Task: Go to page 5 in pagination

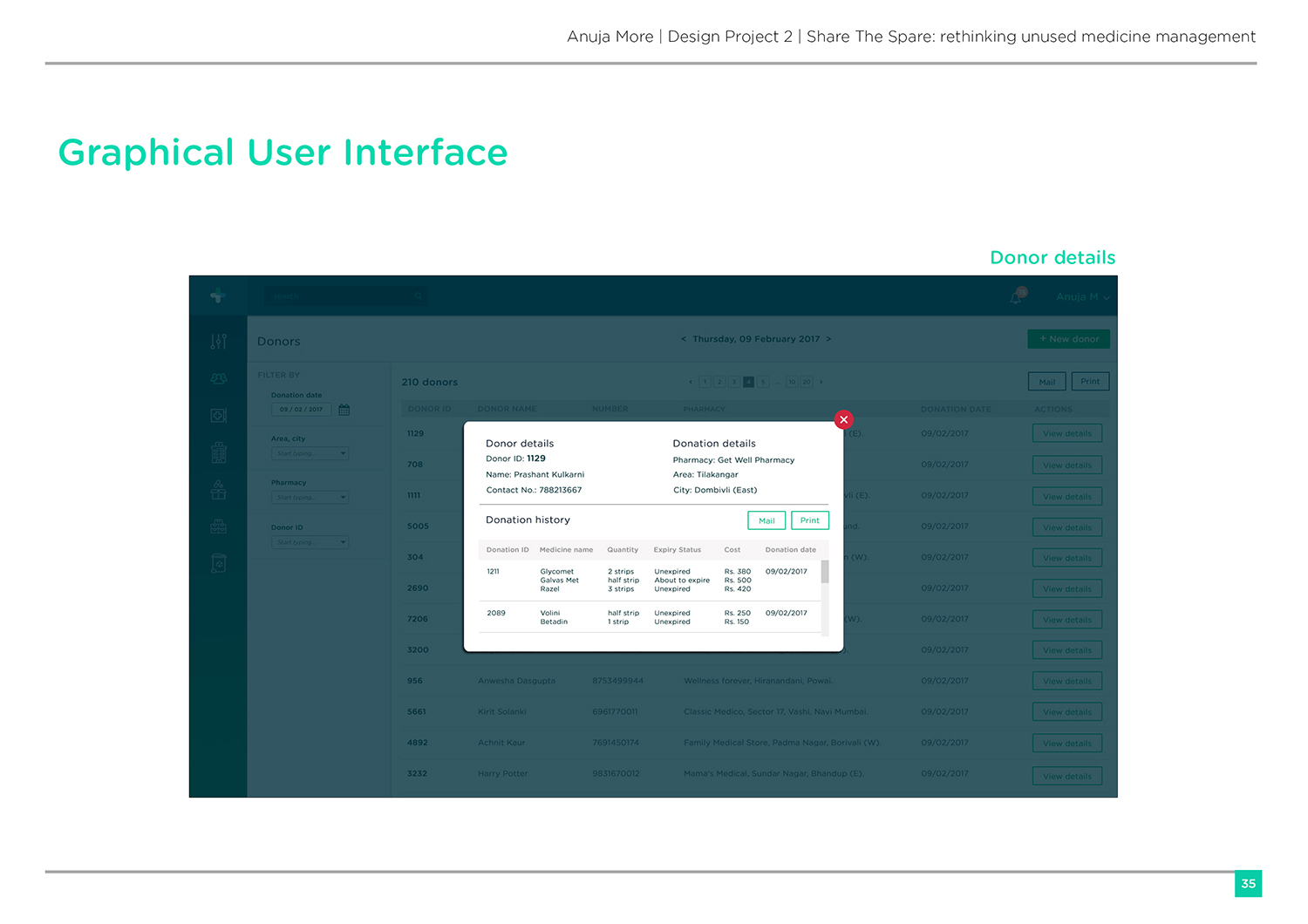Action: (763, 382)
